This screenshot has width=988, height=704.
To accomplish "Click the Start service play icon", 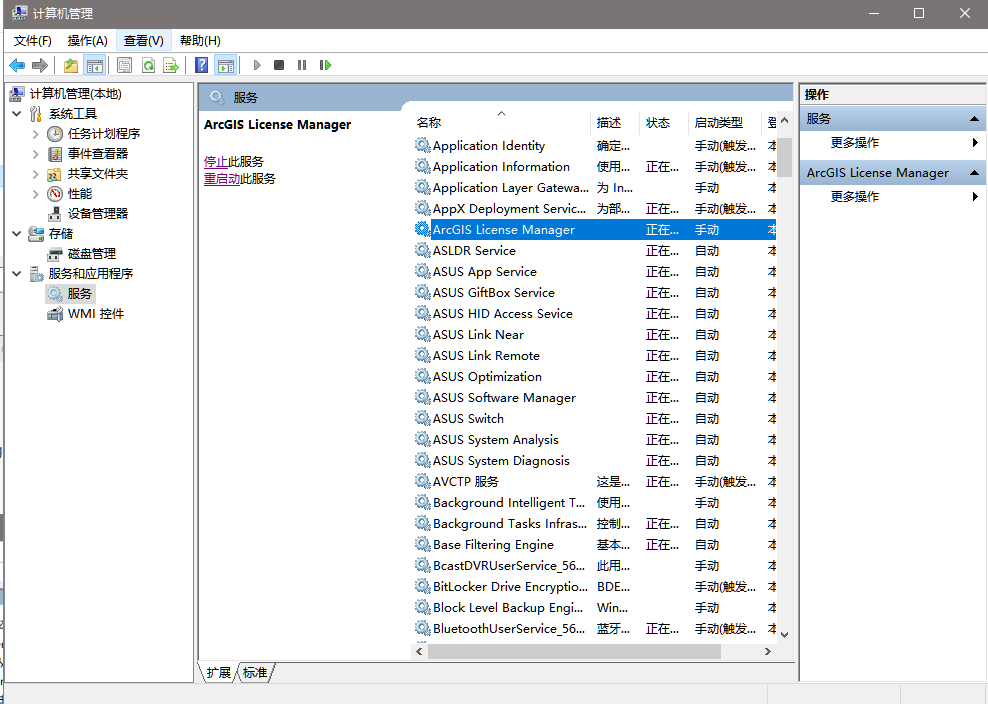I will click(x=256, y=65).
